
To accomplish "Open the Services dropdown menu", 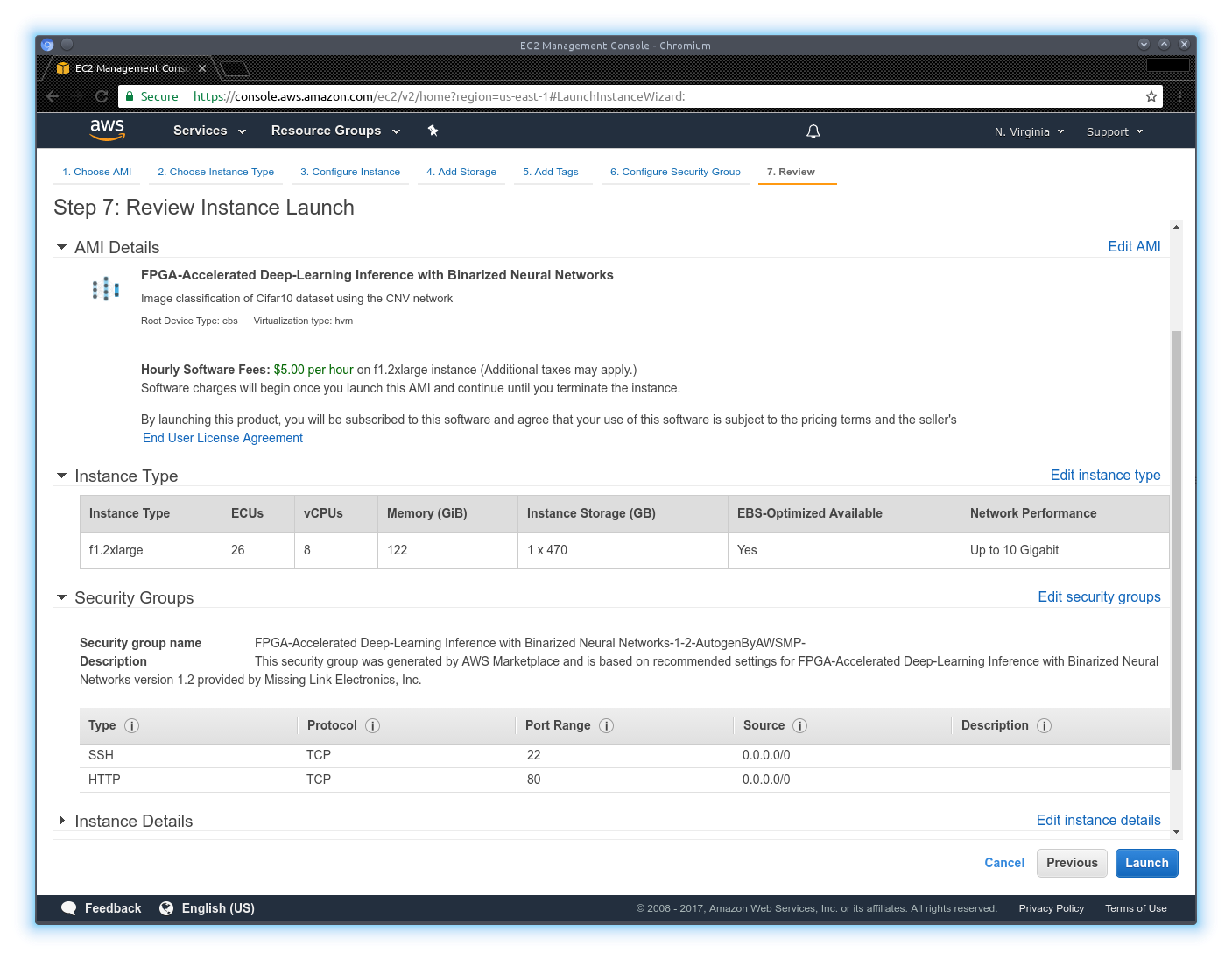I will [x=209, y=131].
